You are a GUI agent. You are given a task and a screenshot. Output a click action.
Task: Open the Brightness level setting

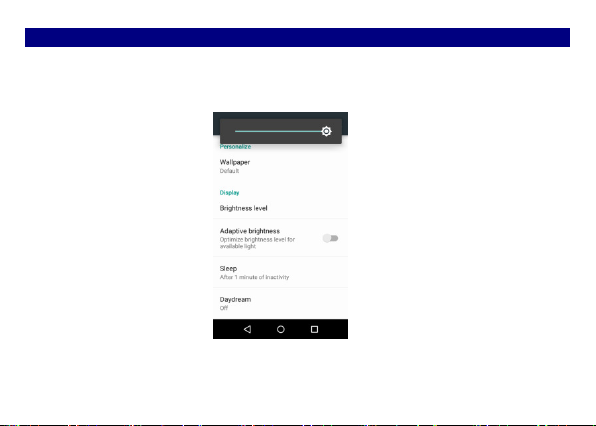click(280, 208)
